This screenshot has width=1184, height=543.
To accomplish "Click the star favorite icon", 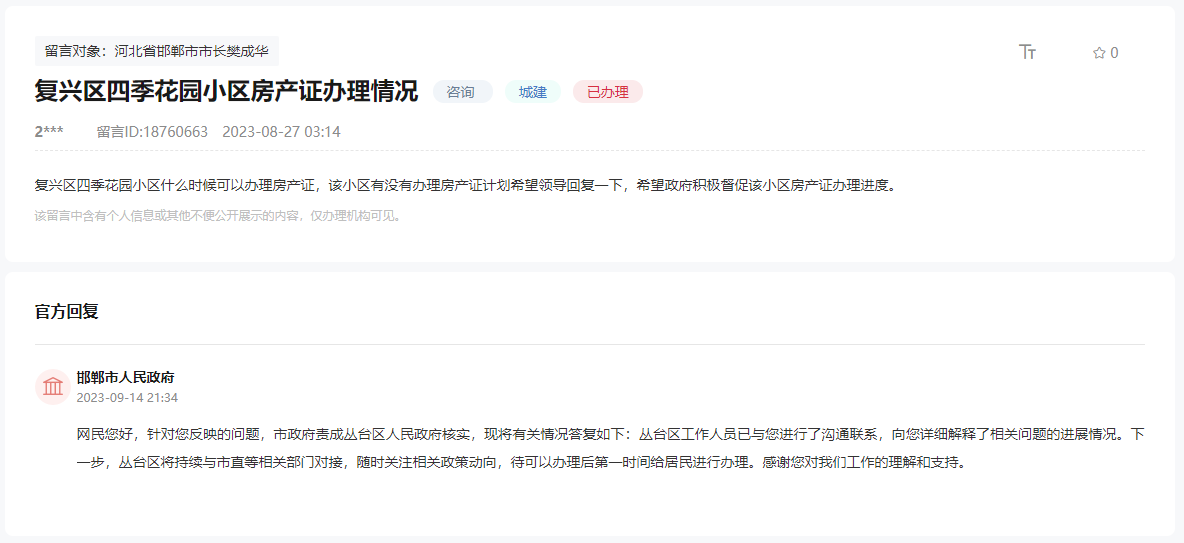I will point(1099,53).
